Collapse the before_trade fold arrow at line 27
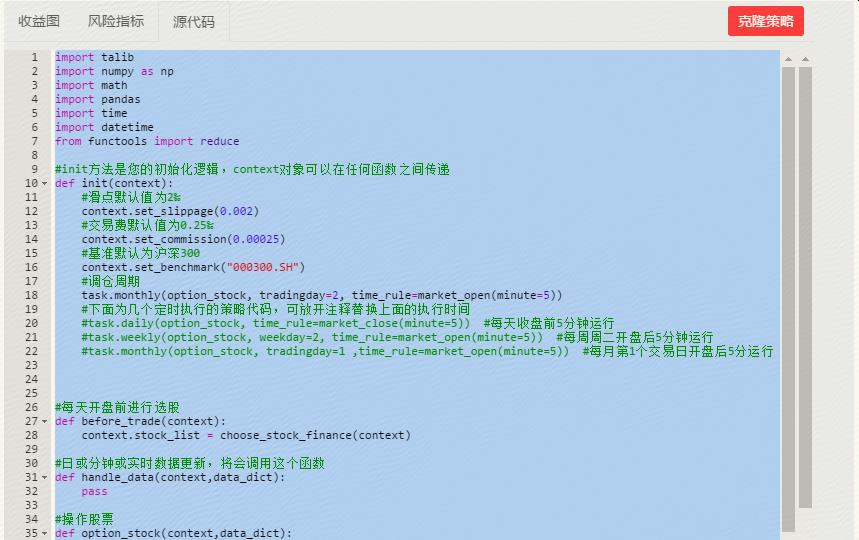The height and width of the screenshot is (540, 859). point(45,422)
